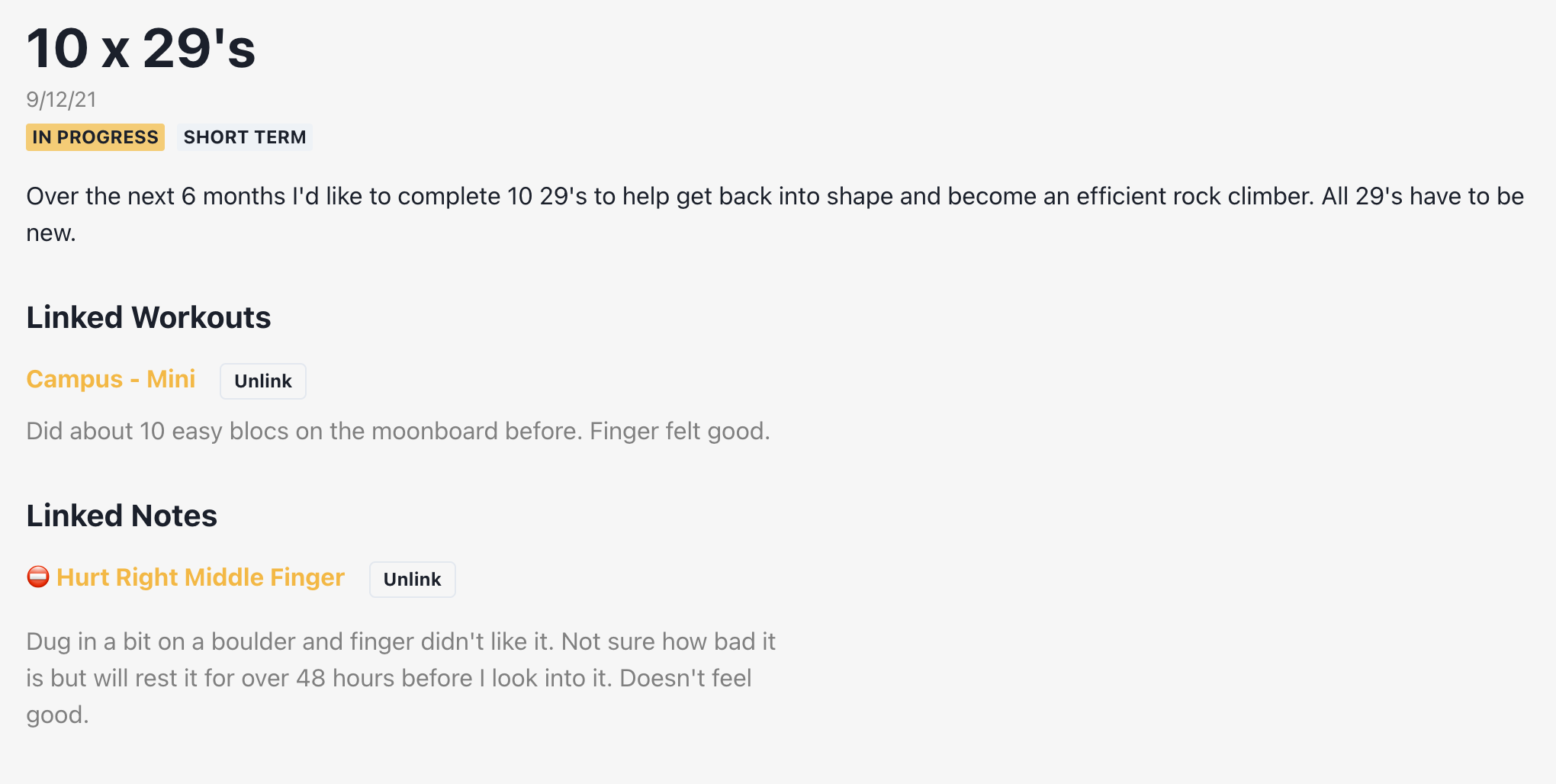This screenshot has height=784, width=1556.
Task: Click the SHORT TERM badge
Action: (245, 137)
